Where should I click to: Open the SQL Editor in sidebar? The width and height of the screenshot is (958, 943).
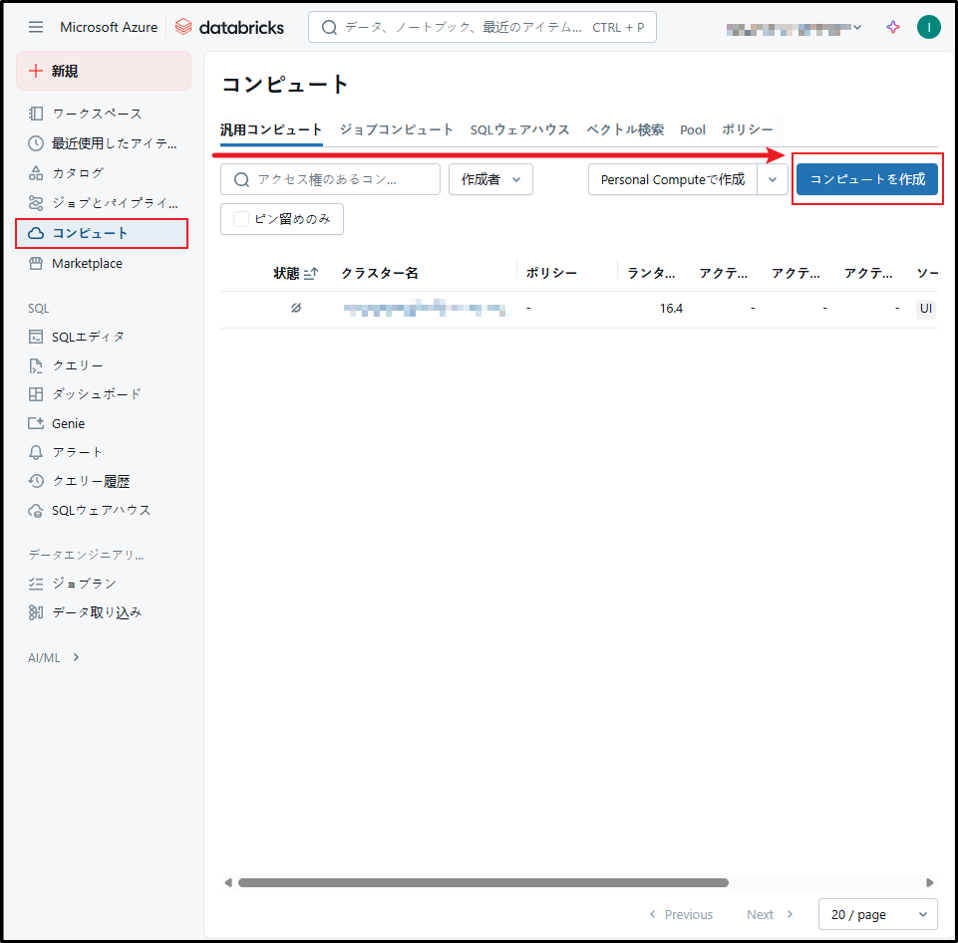(x=88, y=337)
